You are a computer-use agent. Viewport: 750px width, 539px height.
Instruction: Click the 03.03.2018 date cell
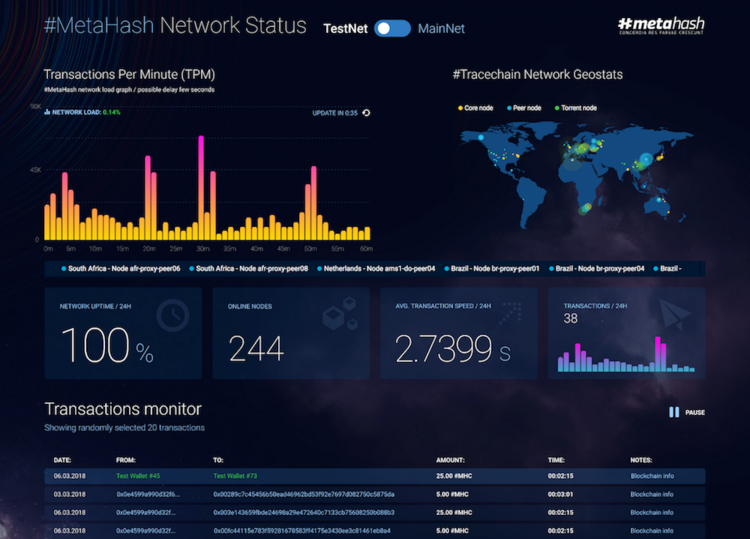[69, 494]
